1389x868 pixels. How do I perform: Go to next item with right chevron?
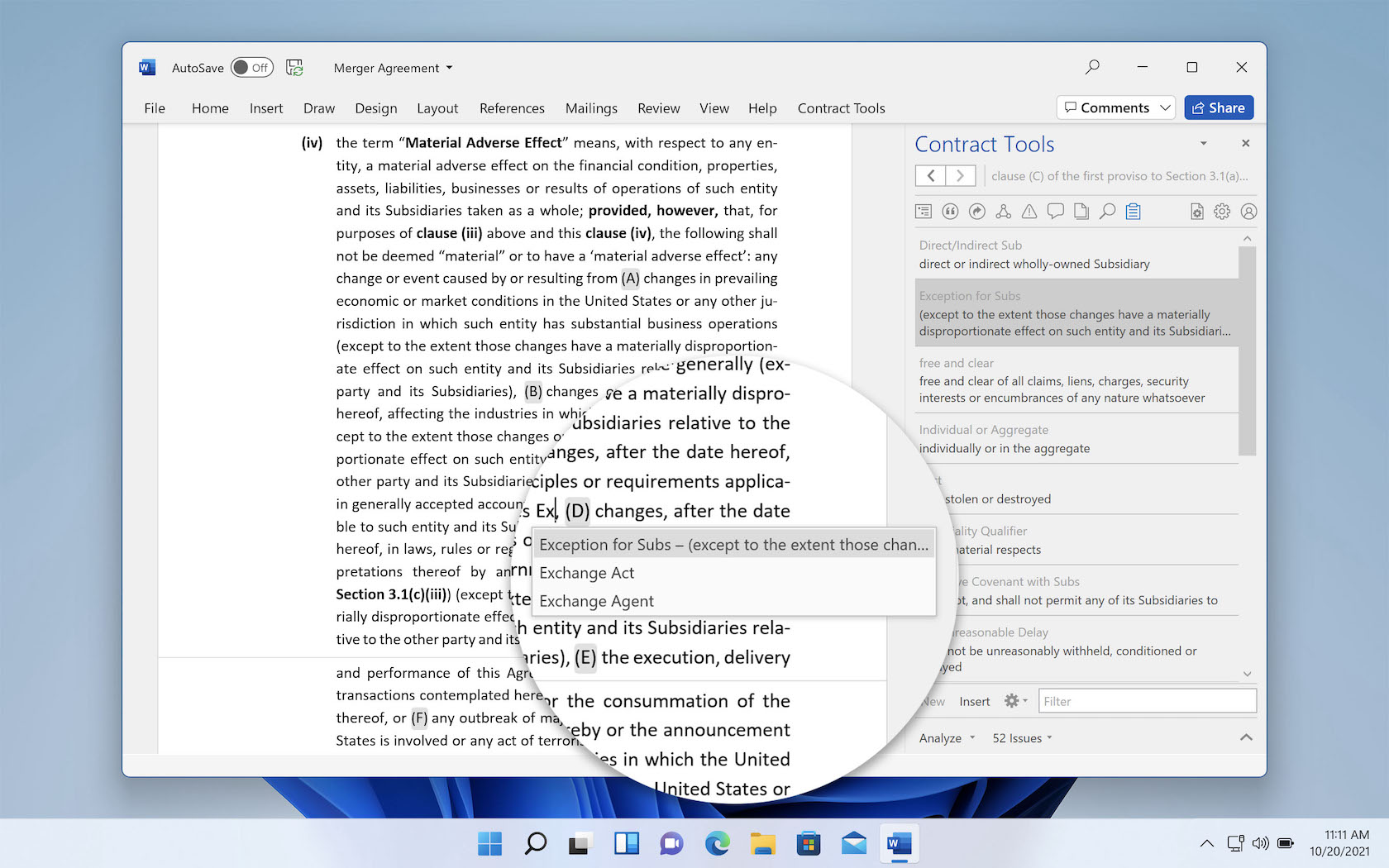[x=960, y=175]
